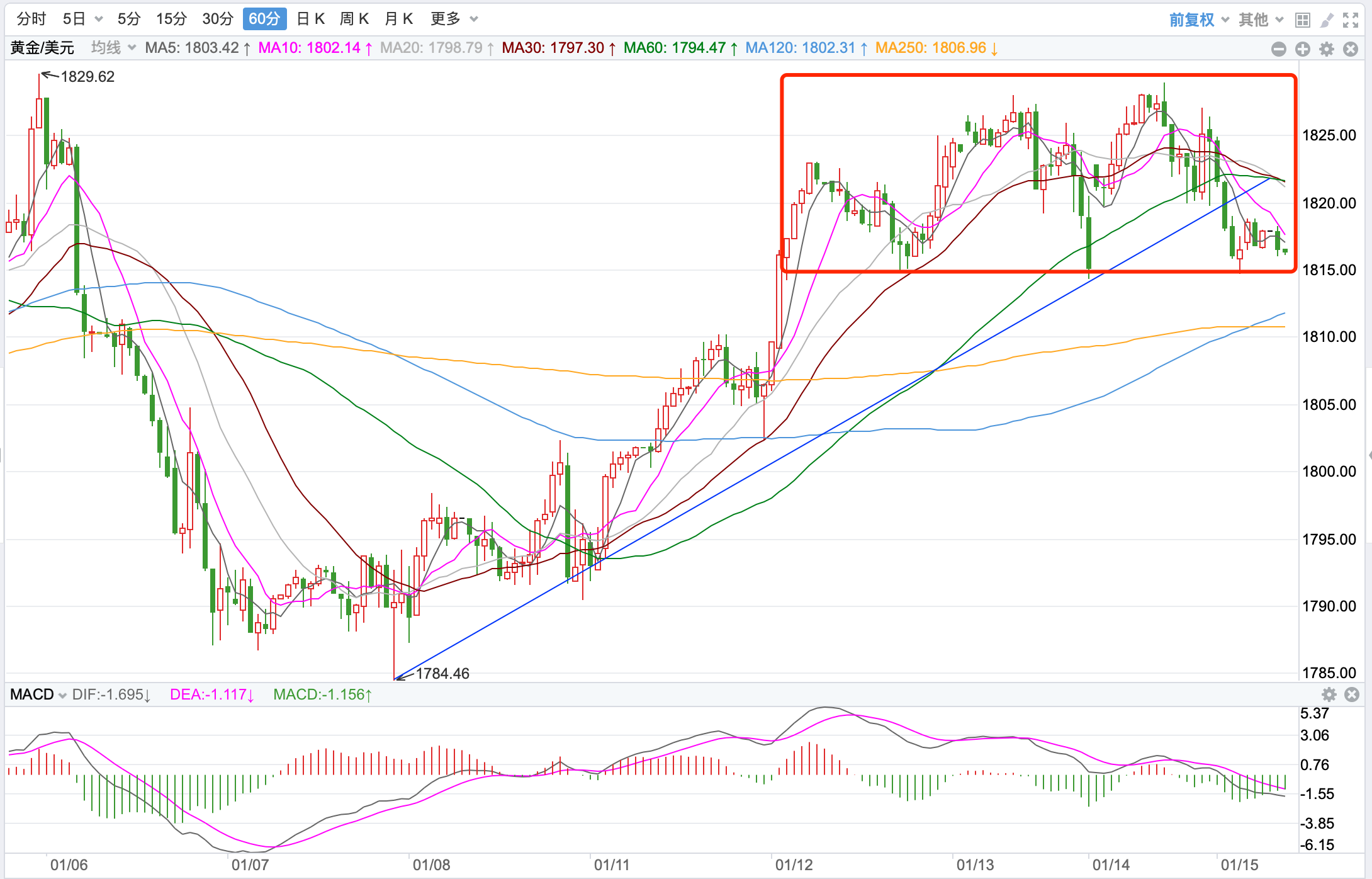Screen dimensions: 1372x879
Task: Switch to the 15分 timeframe tab
Action: (x=171, y=19)
